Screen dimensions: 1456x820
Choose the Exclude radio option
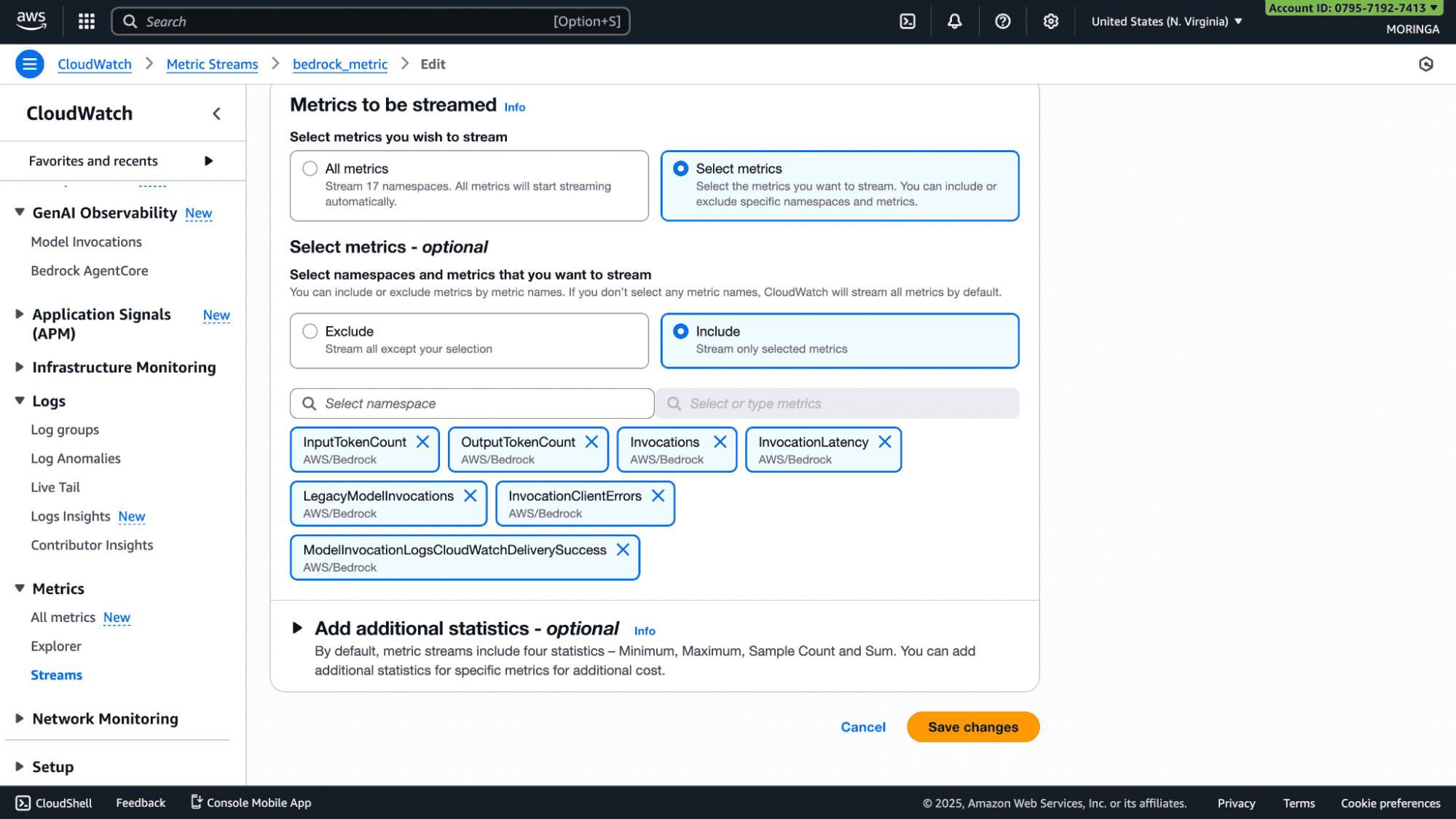pyautogui.click(x=310, y=331)
